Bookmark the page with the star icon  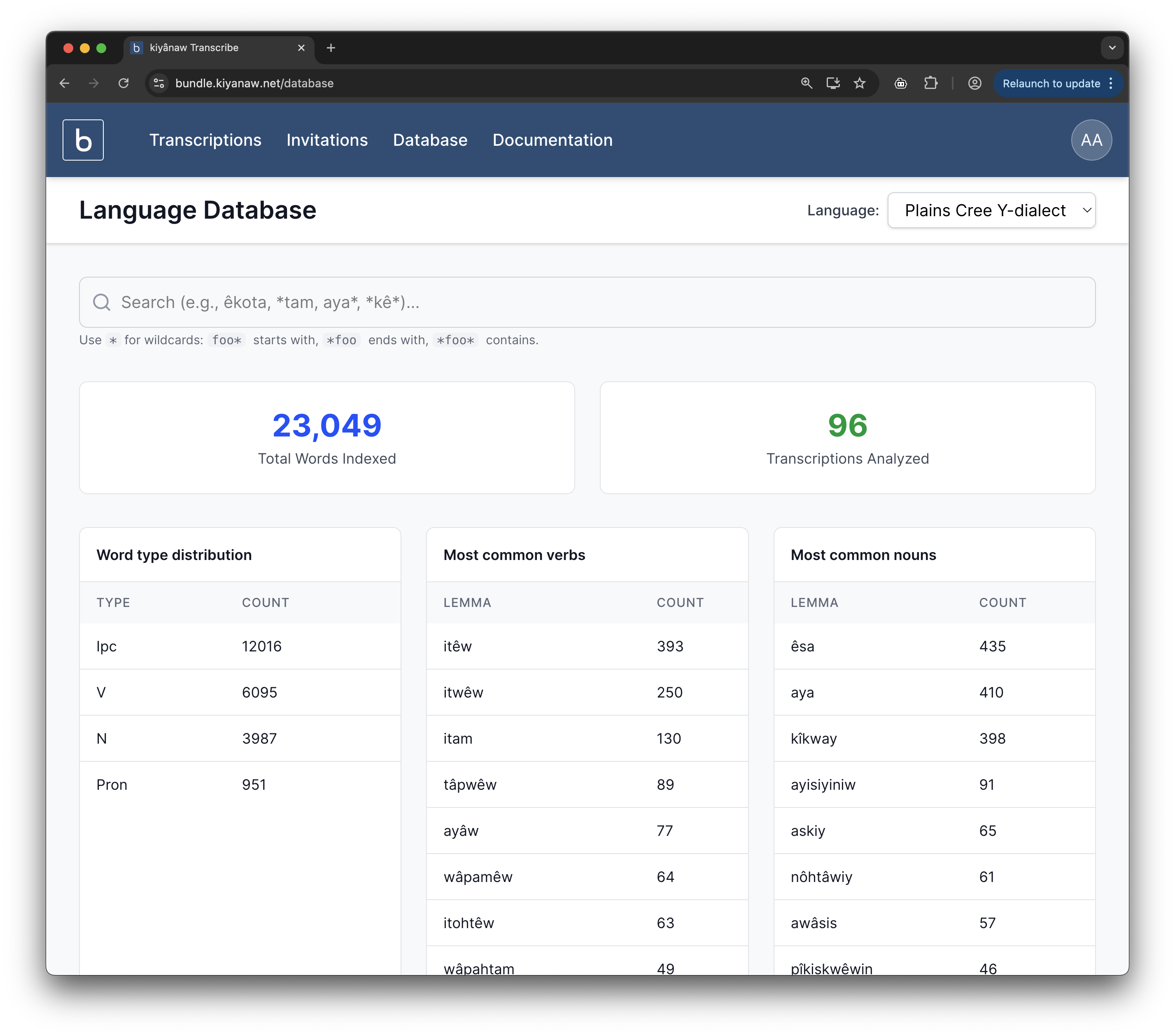[x=859, y=83]
